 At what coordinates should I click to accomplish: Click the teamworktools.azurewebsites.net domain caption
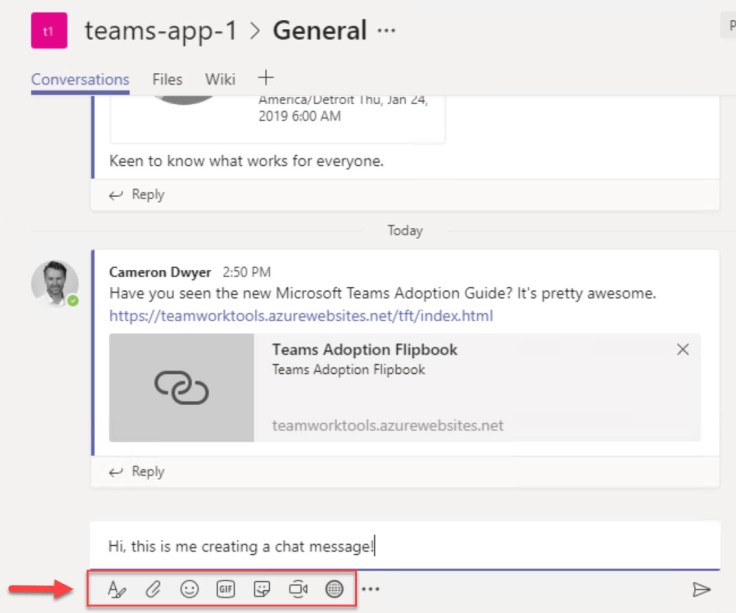[x=388, y=425]
